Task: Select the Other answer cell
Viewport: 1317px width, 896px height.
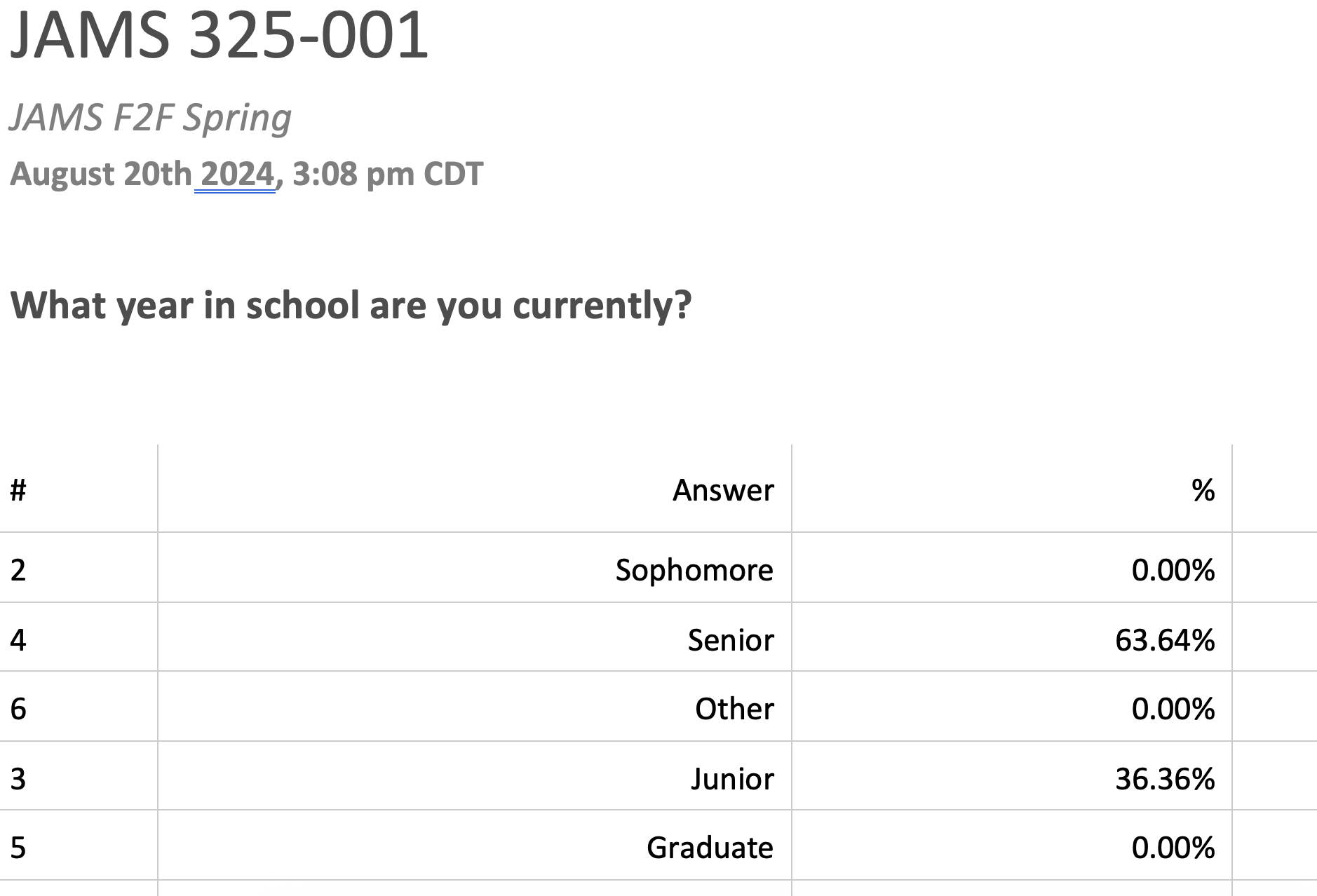Action: click(734, 709)
